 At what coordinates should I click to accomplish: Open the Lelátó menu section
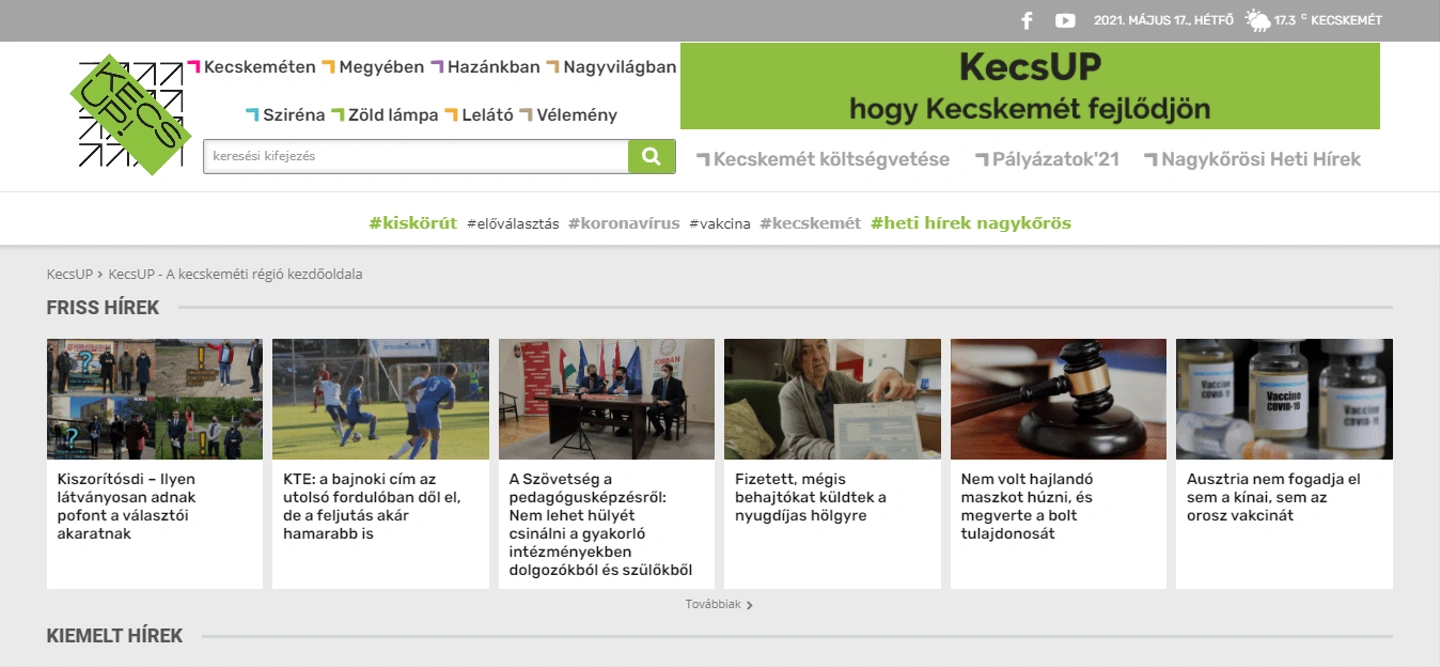click(479, 115)
